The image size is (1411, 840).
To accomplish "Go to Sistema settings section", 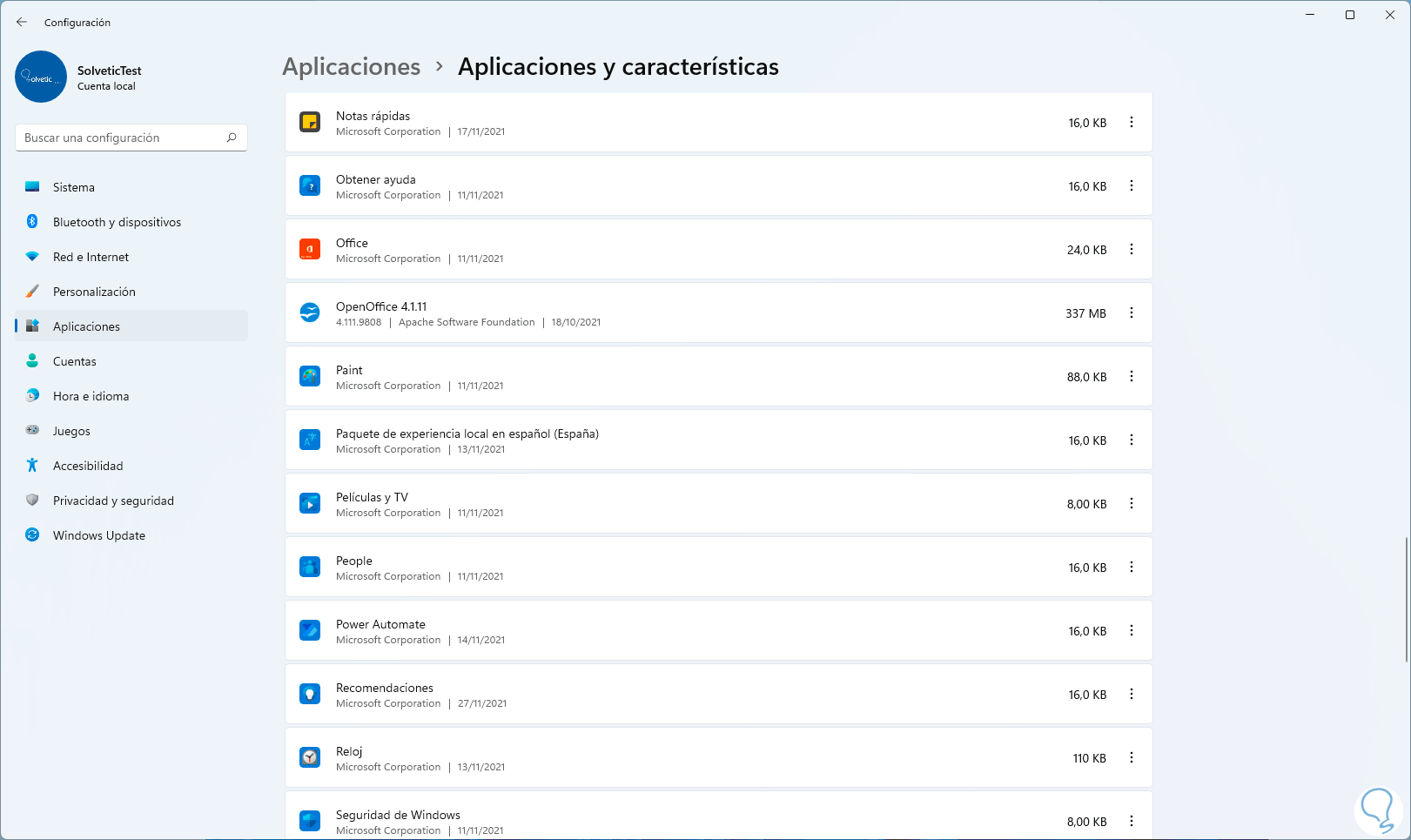I will tap(74, 187).
